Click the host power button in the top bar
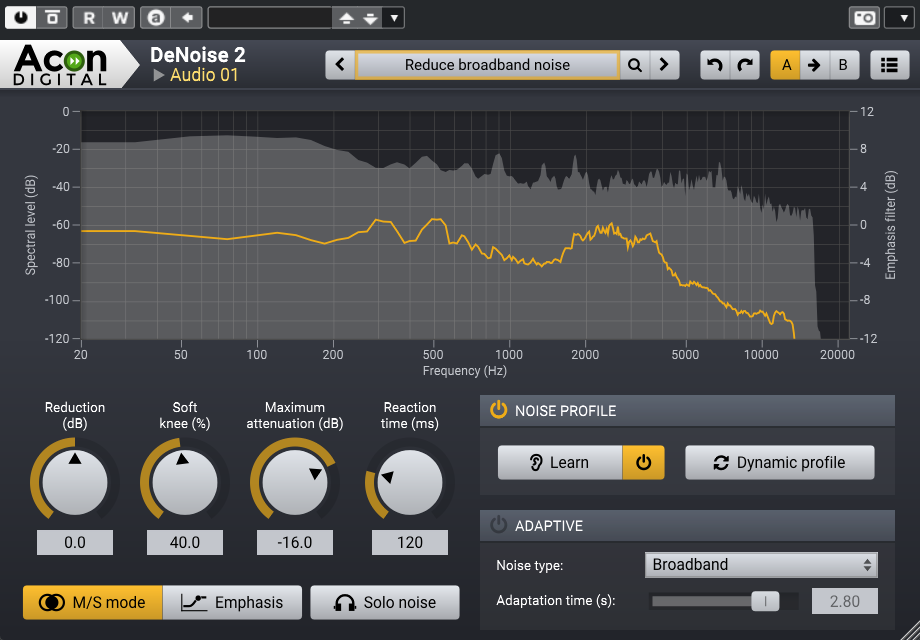The height and width of the screenshot is (640, 920). tap(21, 18)
